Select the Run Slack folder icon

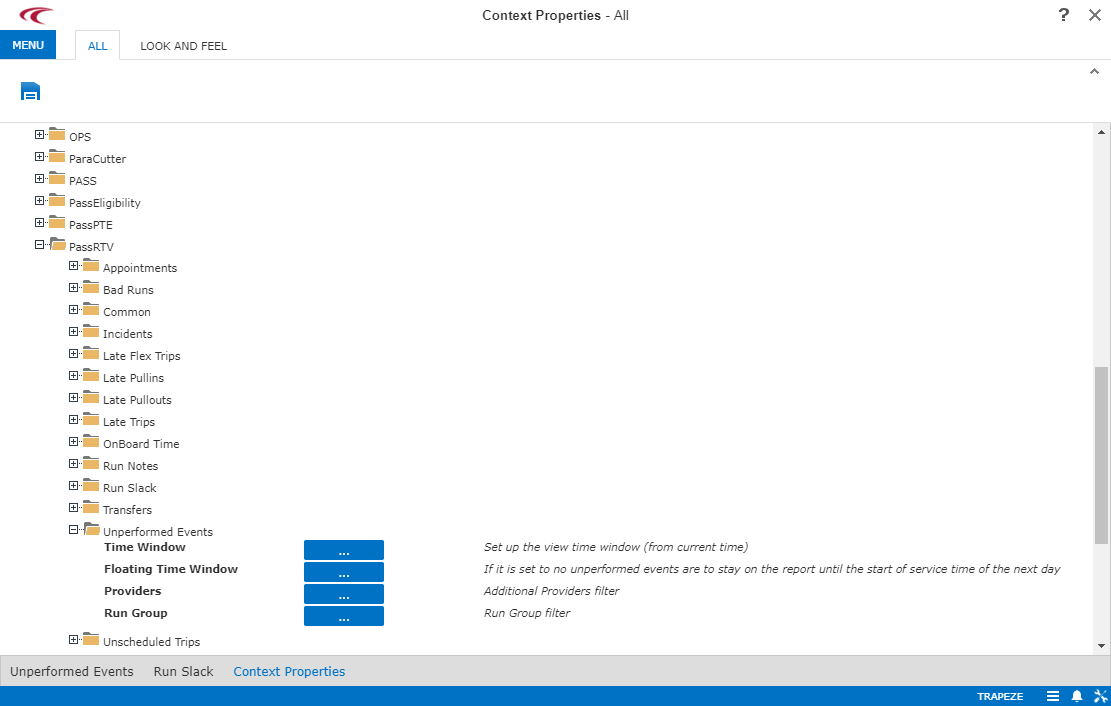(91, 487)
